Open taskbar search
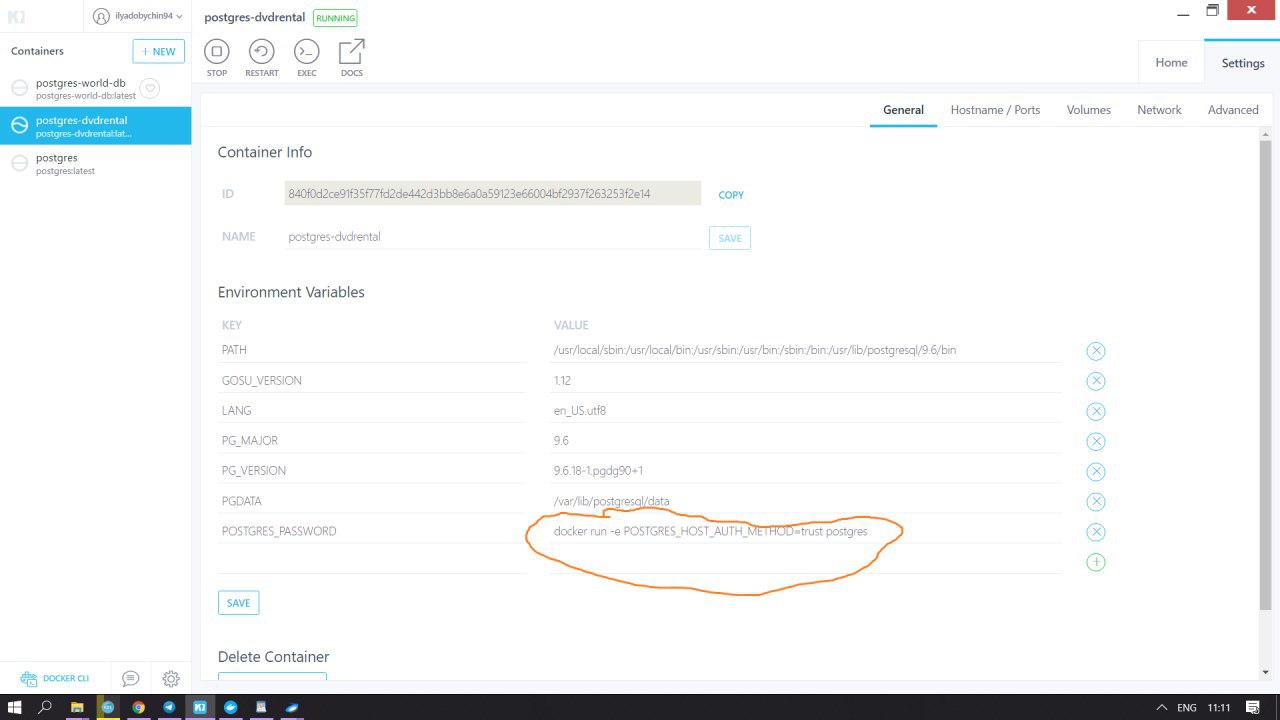Viewport: 1280px width, 720px height. coord(45,707)
